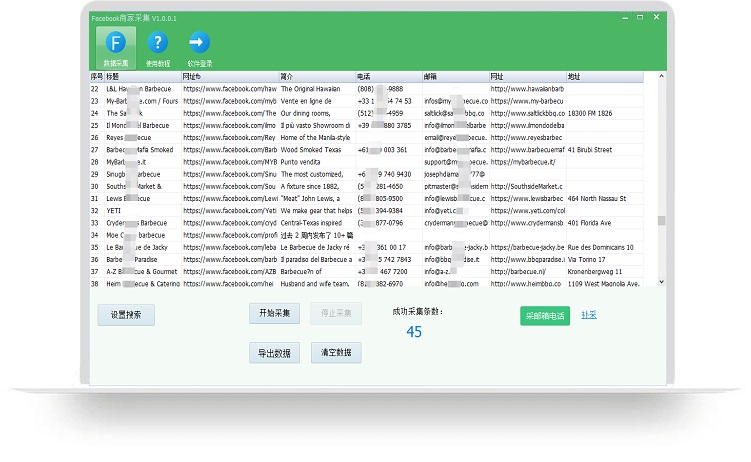The height and width of the screenshot is (462, 751).
Task: Sort by the 标题 column header
Action: pos(143,77)
